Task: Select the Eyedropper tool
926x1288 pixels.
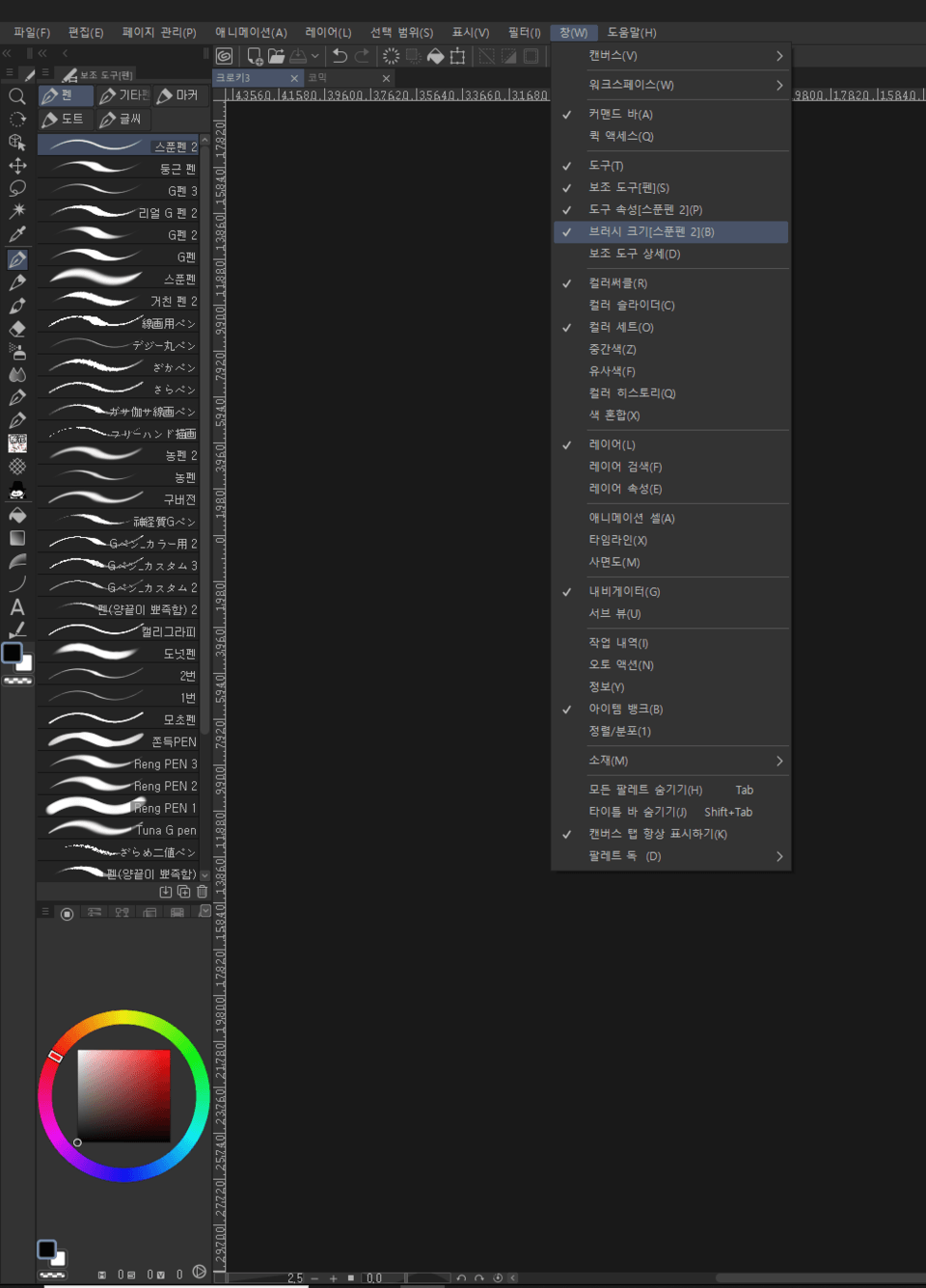Action: (16, 234)
